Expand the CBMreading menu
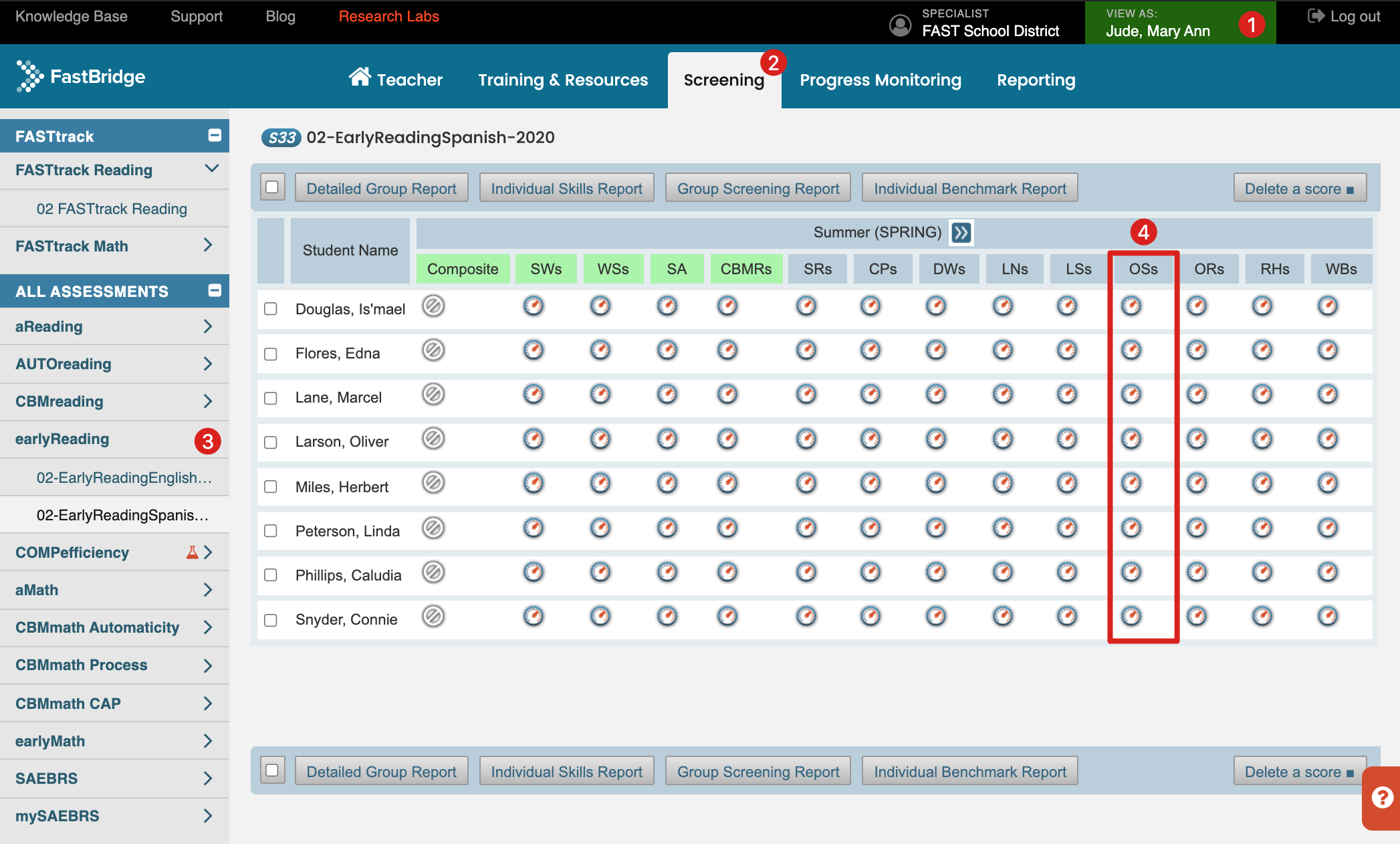 tap(208, 401)
